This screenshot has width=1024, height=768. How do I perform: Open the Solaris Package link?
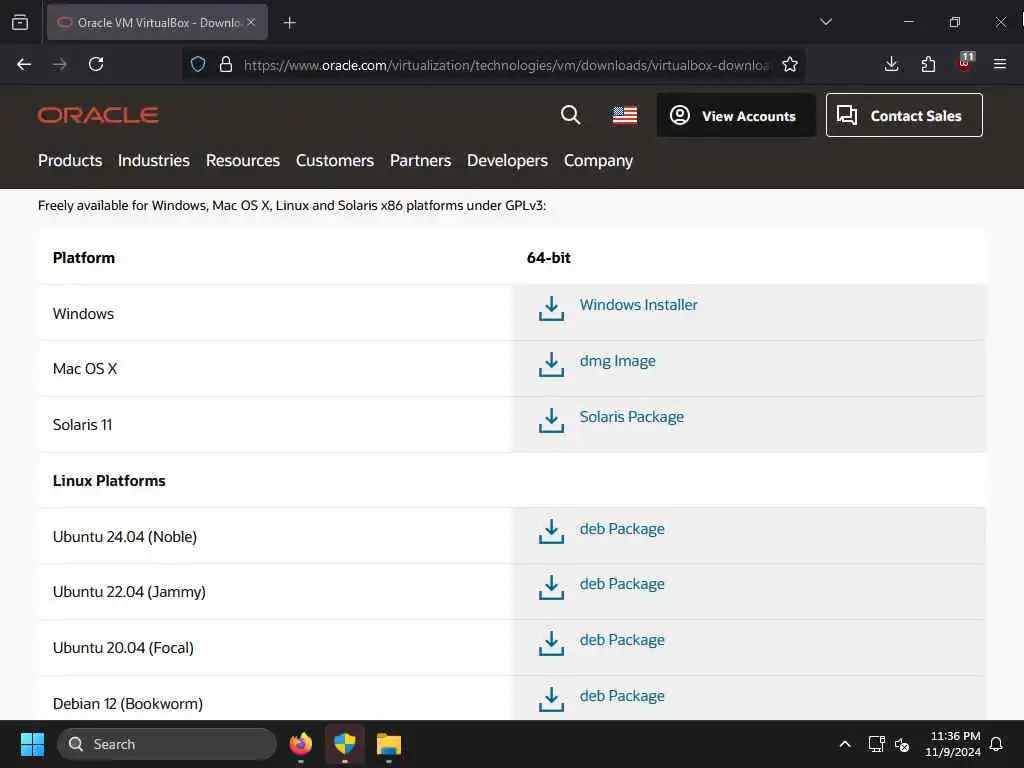click(x=632, y=417)
